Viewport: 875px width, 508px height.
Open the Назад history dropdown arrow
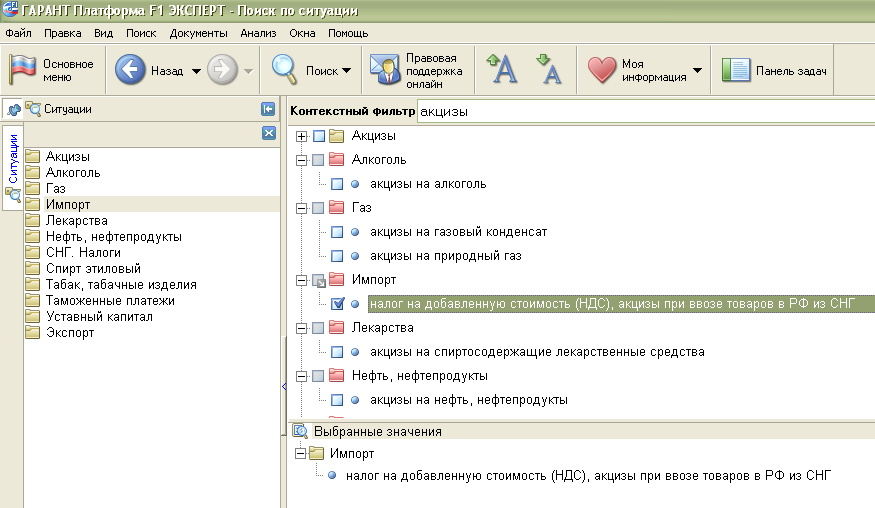[x=196, y=71]
